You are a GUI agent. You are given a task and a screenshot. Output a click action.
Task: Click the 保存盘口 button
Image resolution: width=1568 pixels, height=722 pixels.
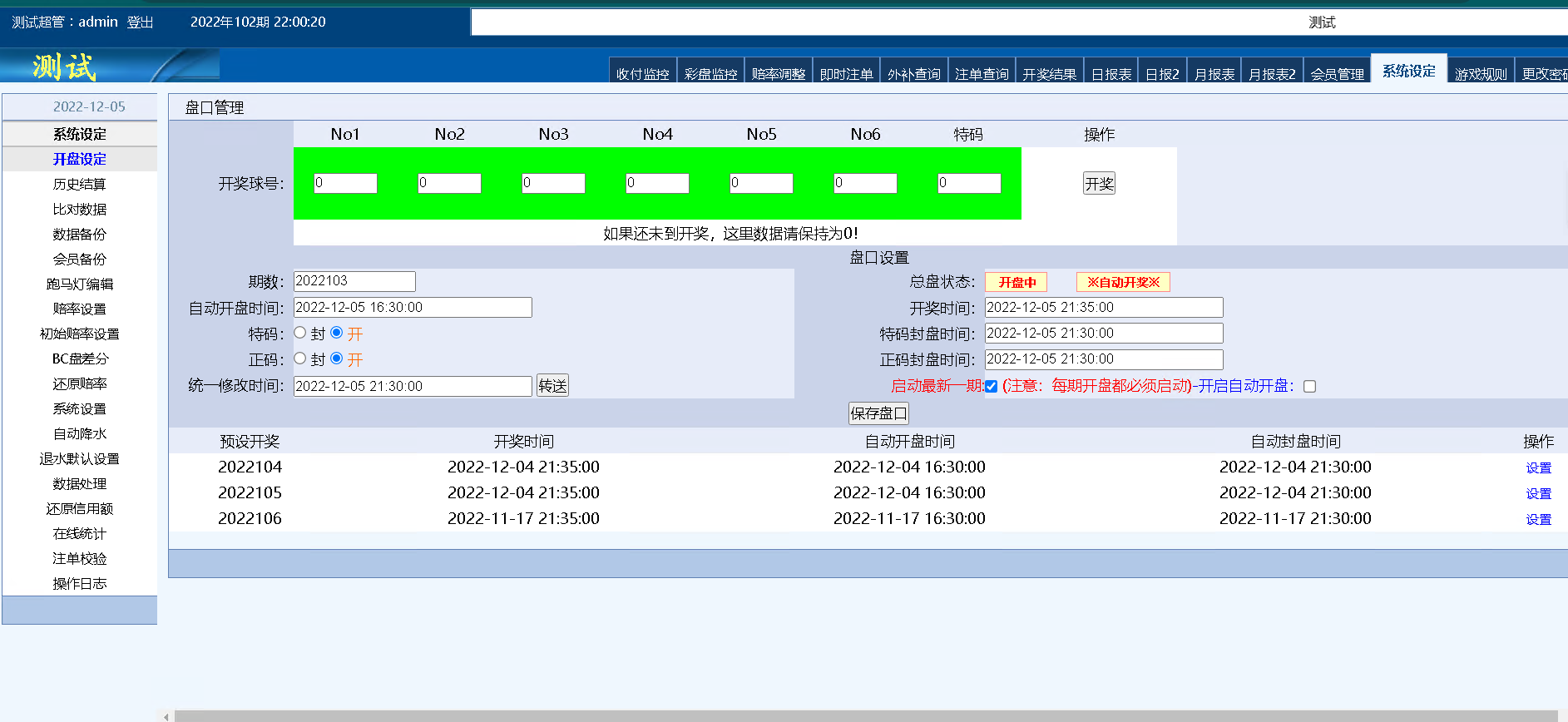(x=878, y=413)
